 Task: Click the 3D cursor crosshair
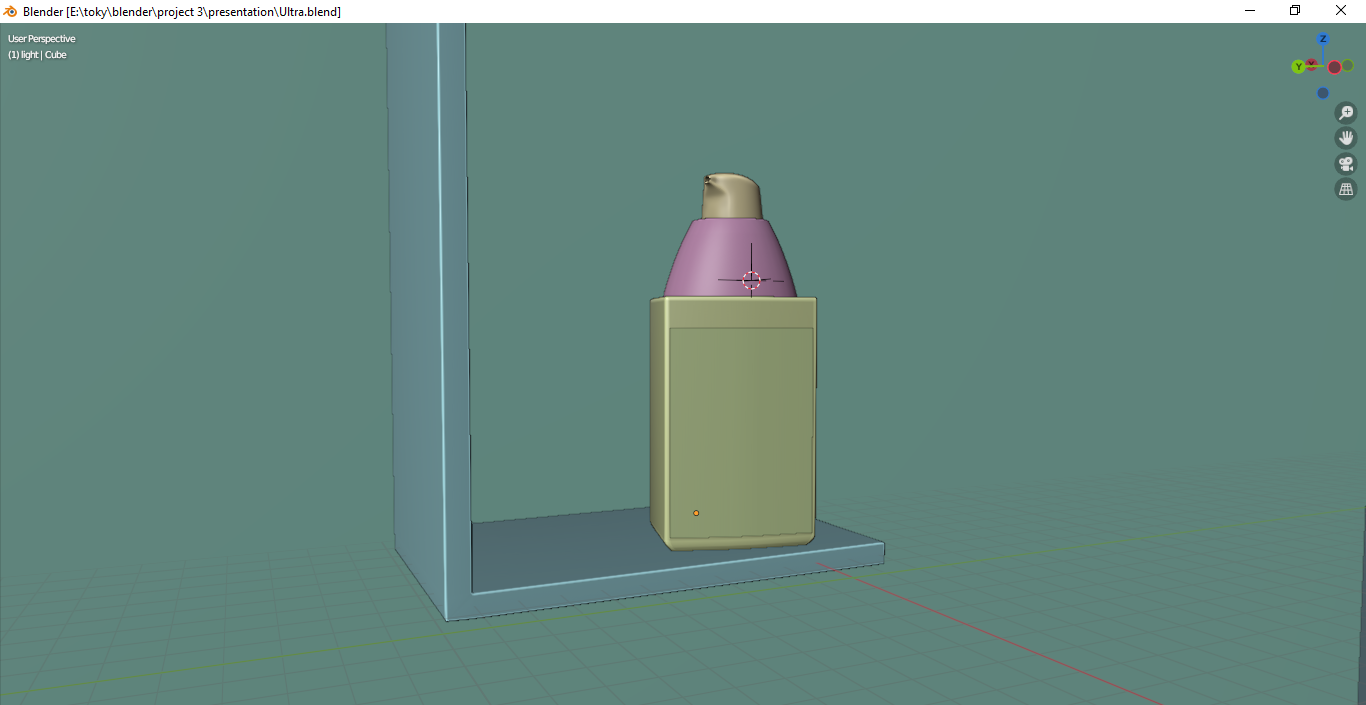752,281
